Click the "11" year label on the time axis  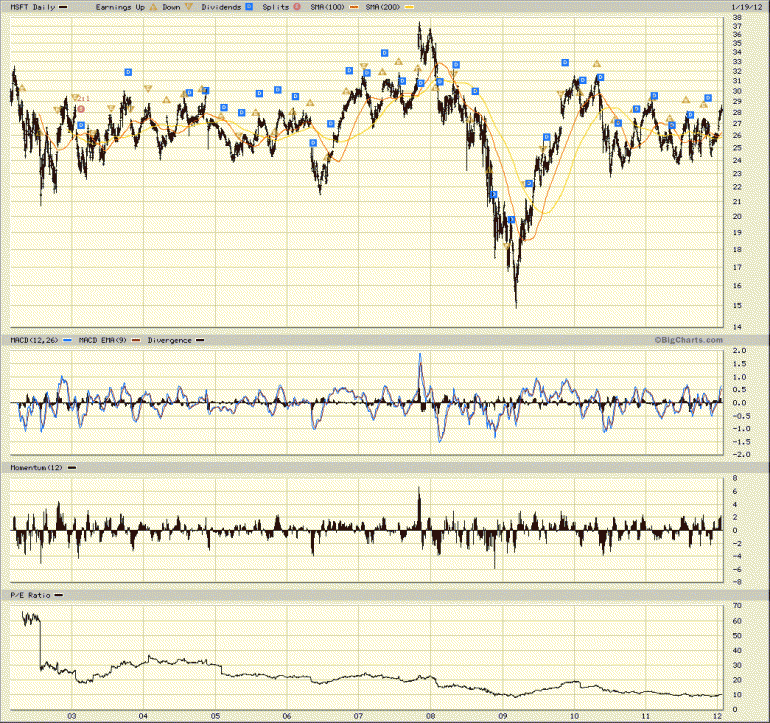point(646,716)
